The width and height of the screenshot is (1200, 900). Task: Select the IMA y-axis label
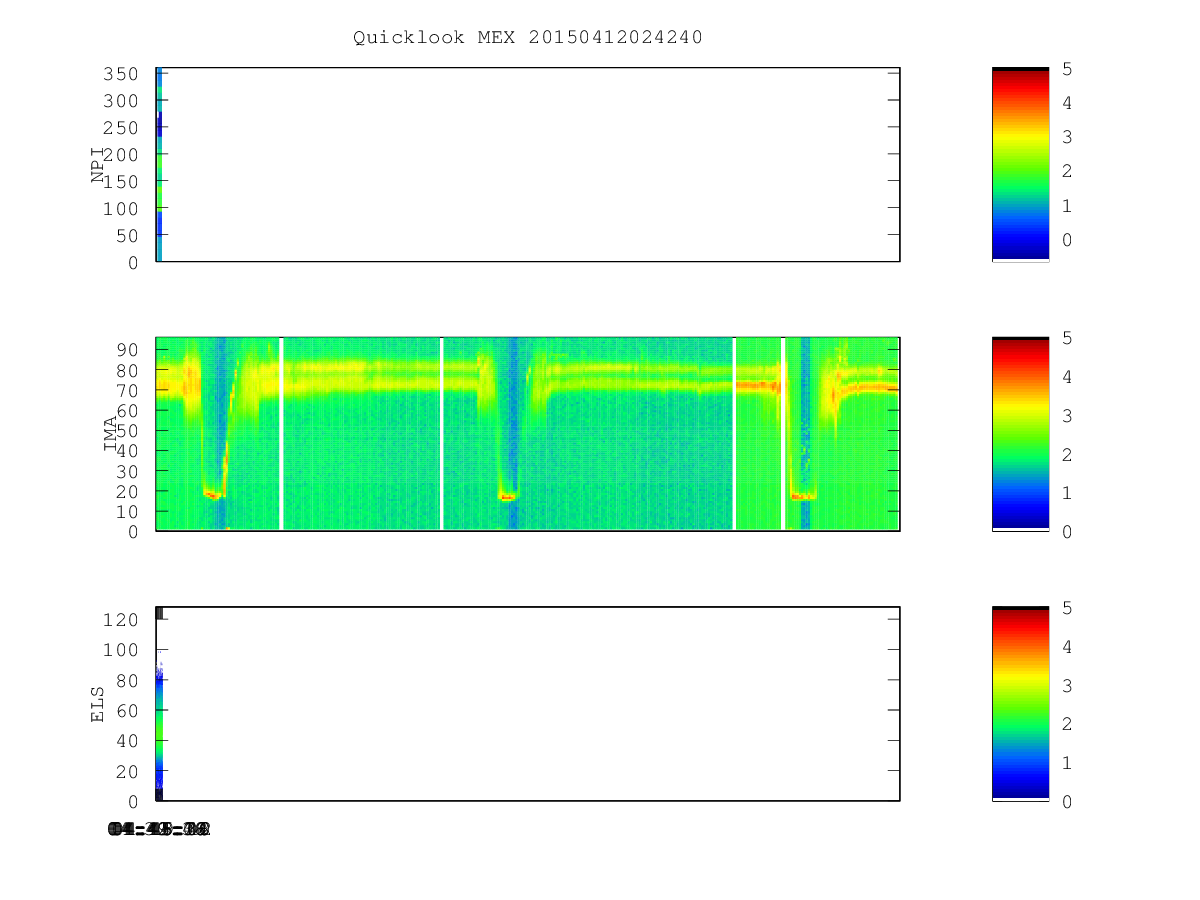click(x=111, y=435)
